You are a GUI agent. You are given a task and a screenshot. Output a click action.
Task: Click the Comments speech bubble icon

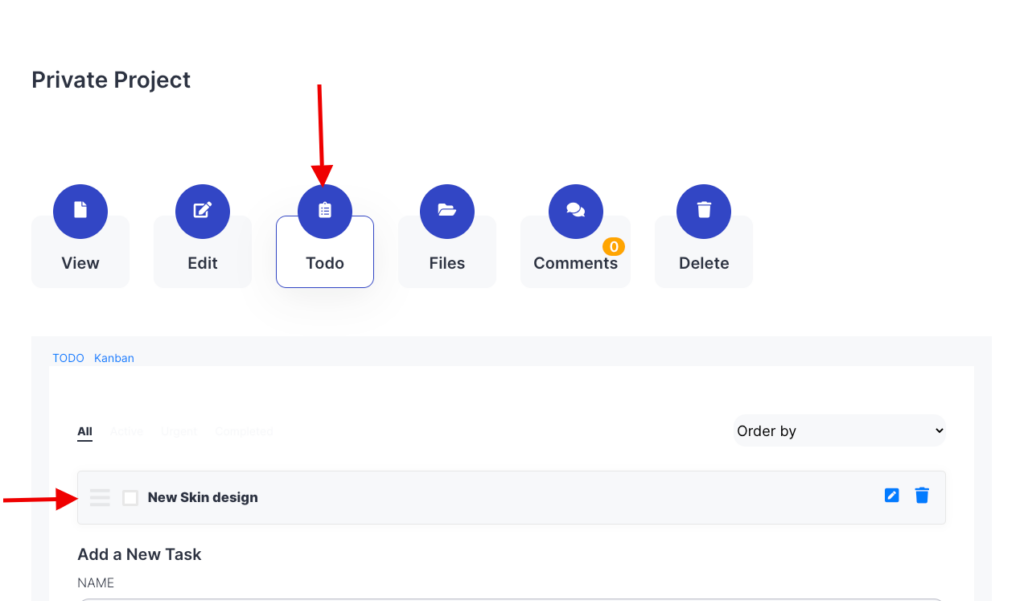pyautogui.click(x=575, y=211)
